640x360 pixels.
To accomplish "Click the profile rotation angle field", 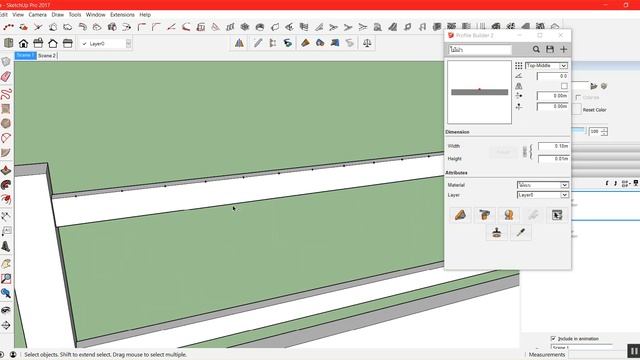I will (552, 76).
